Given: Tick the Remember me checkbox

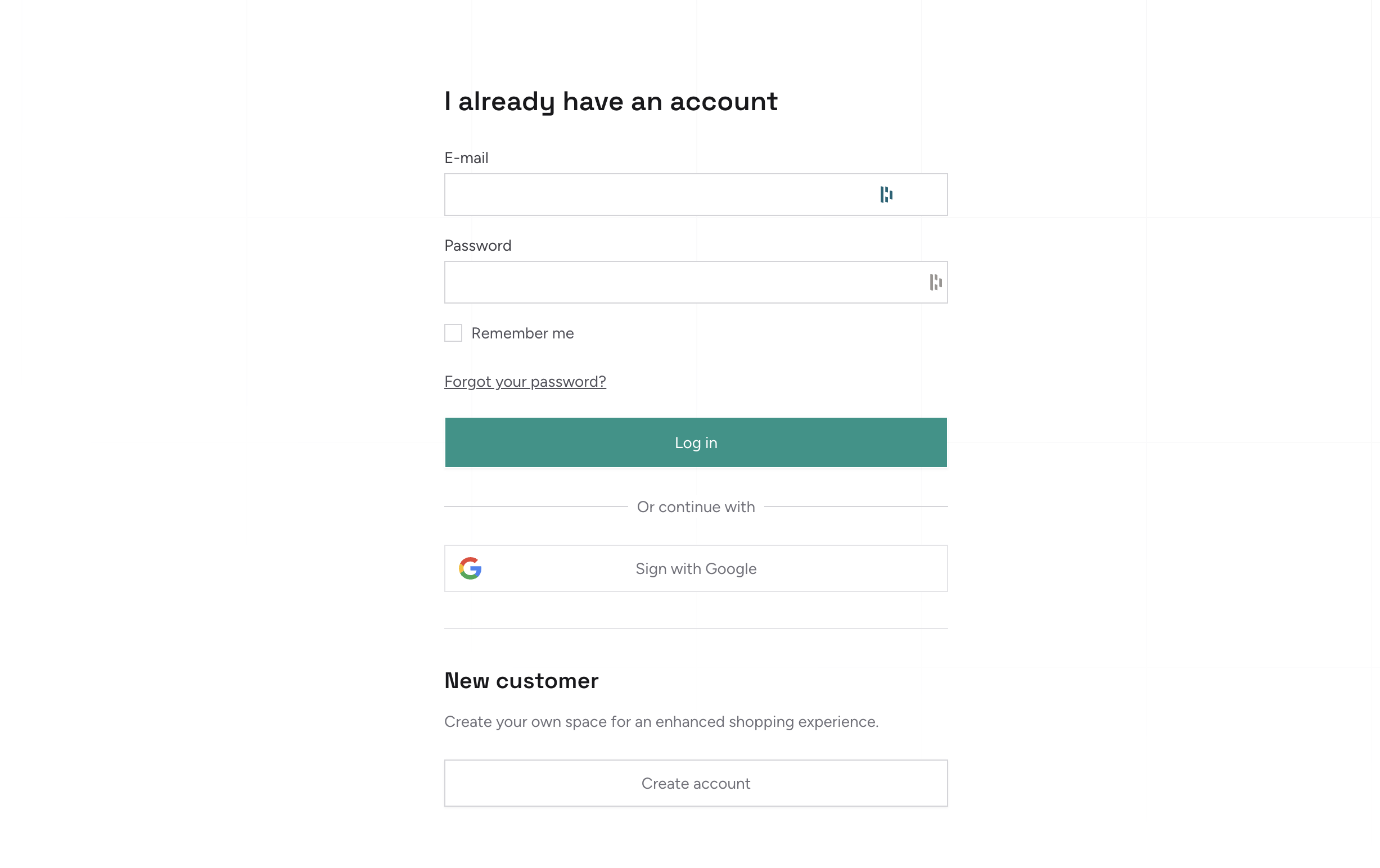Looking at the screenshot, I should coord(453,333).
